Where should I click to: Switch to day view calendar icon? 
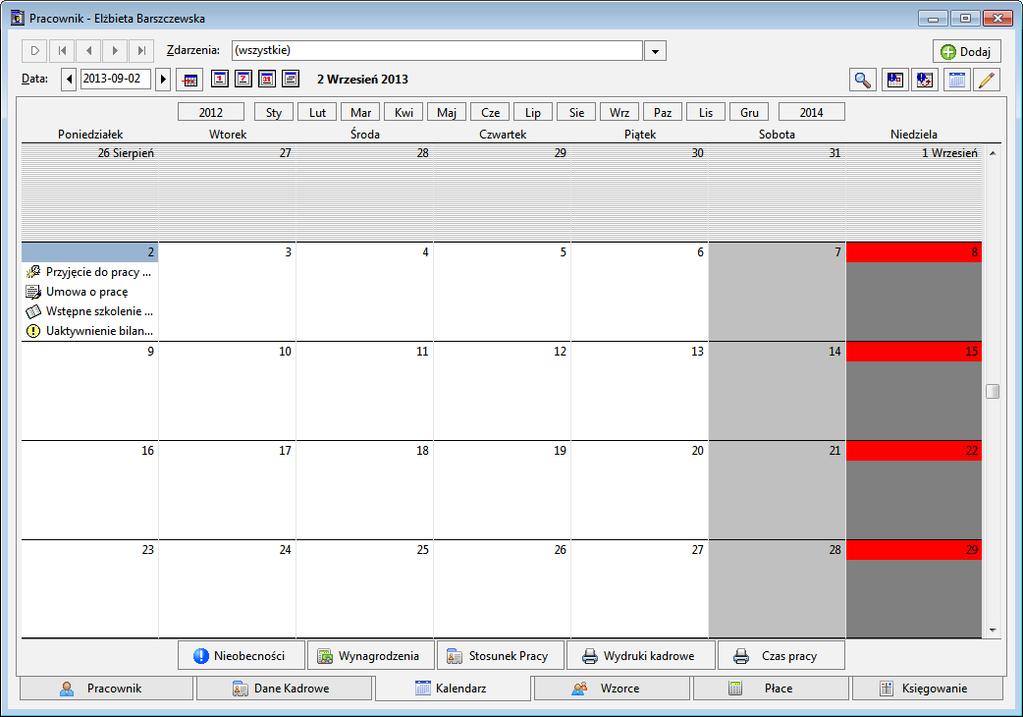click(x=220, y=79)
